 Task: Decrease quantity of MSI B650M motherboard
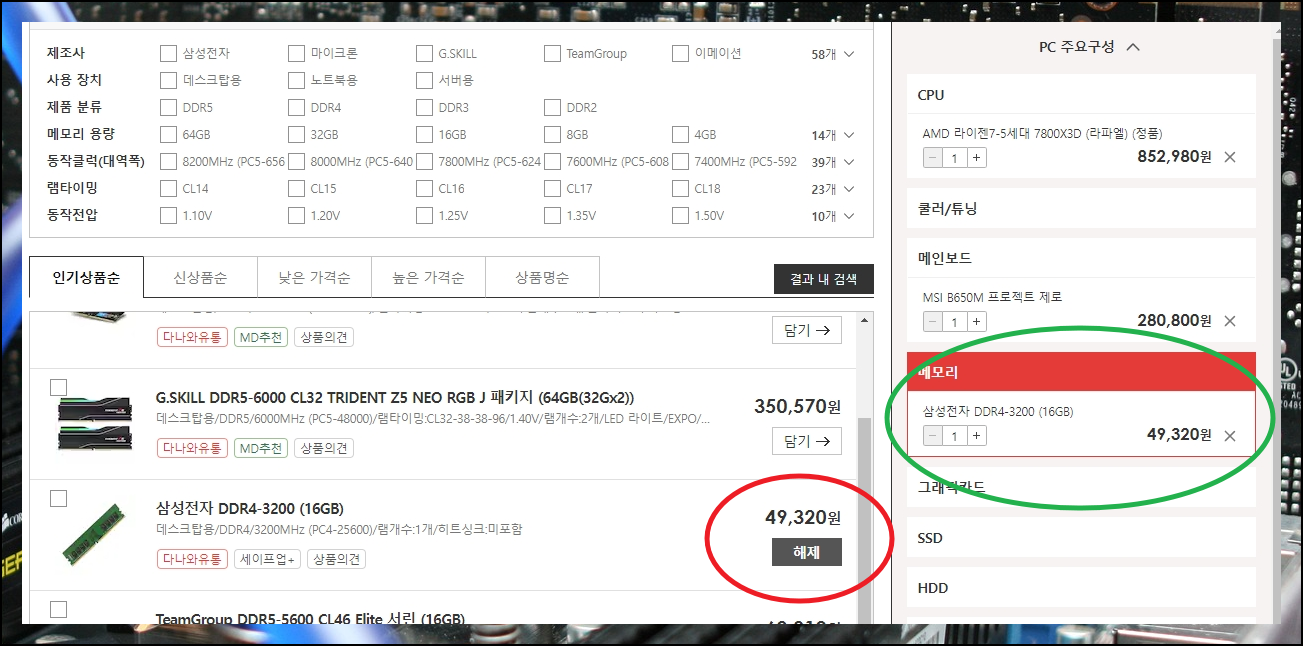tap(932, 321)
